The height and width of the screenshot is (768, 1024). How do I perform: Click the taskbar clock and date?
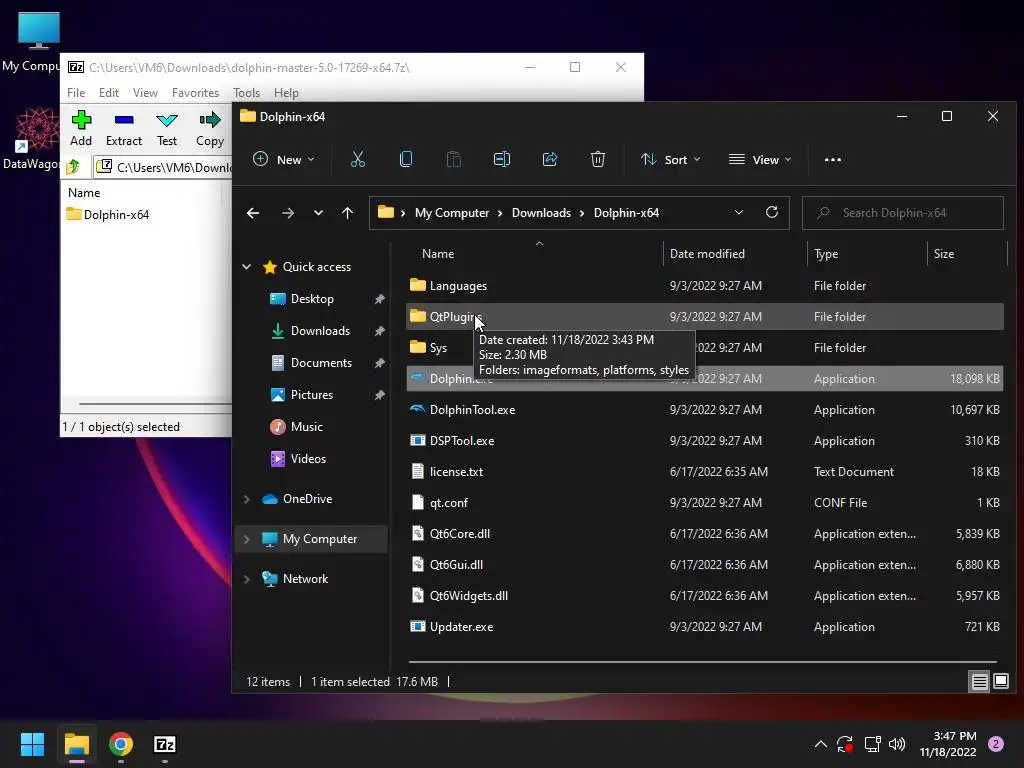(948, 744)
